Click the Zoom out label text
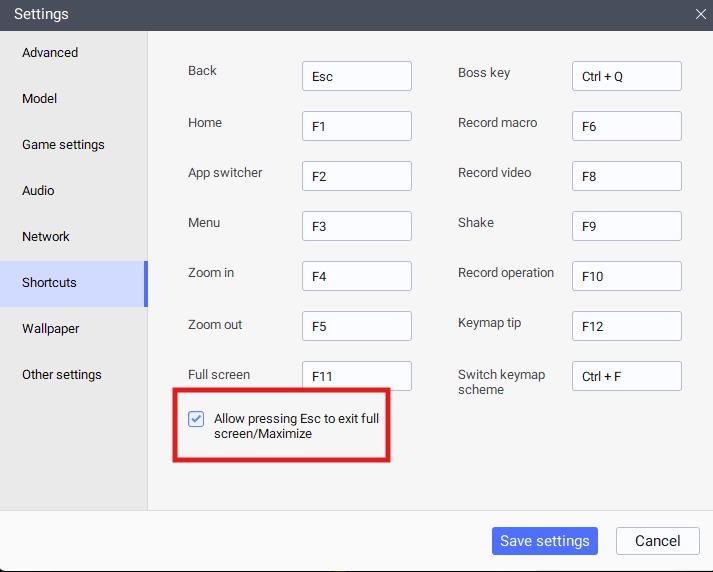713x572 pixels. point(215,325)
